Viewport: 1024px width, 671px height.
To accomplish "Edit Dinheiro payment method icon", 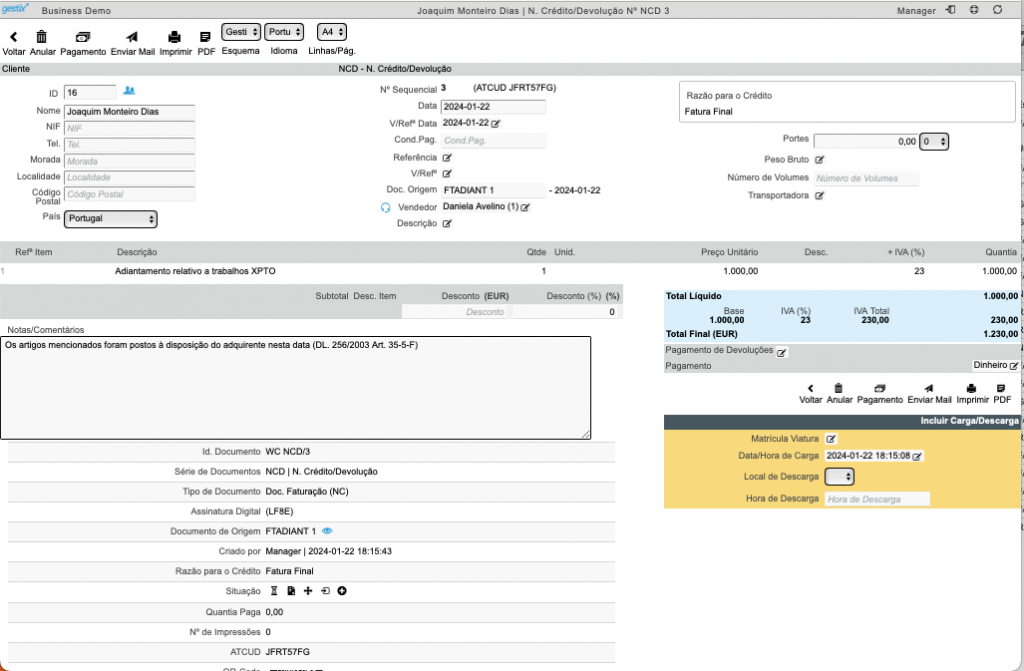I will tap(1014, 366).
